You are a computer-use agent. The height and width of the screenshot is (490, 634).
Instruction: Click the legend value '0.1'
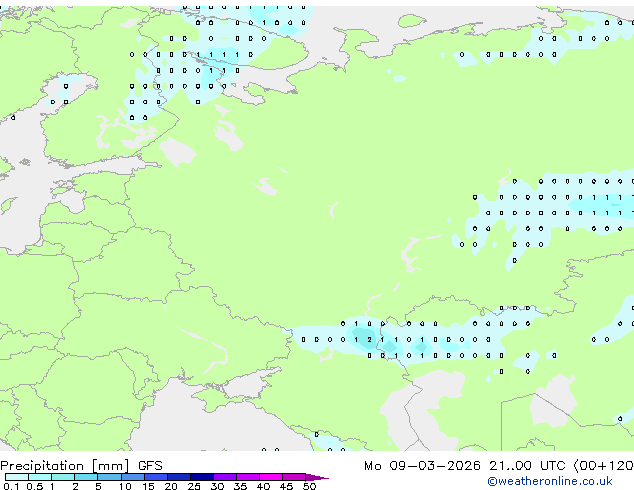11,486
